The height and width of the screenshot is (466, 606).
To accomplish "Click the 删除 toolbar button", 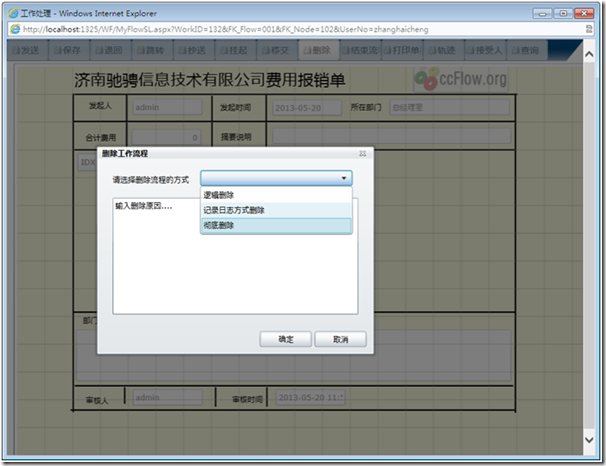I will [319, 50].
